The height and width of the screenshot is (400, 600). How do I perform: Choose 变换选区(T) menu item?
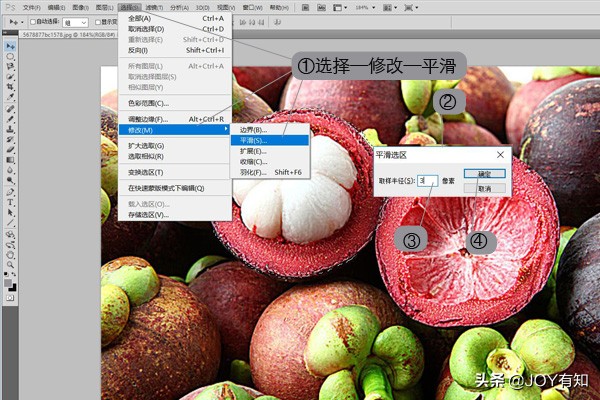point(175,173)
